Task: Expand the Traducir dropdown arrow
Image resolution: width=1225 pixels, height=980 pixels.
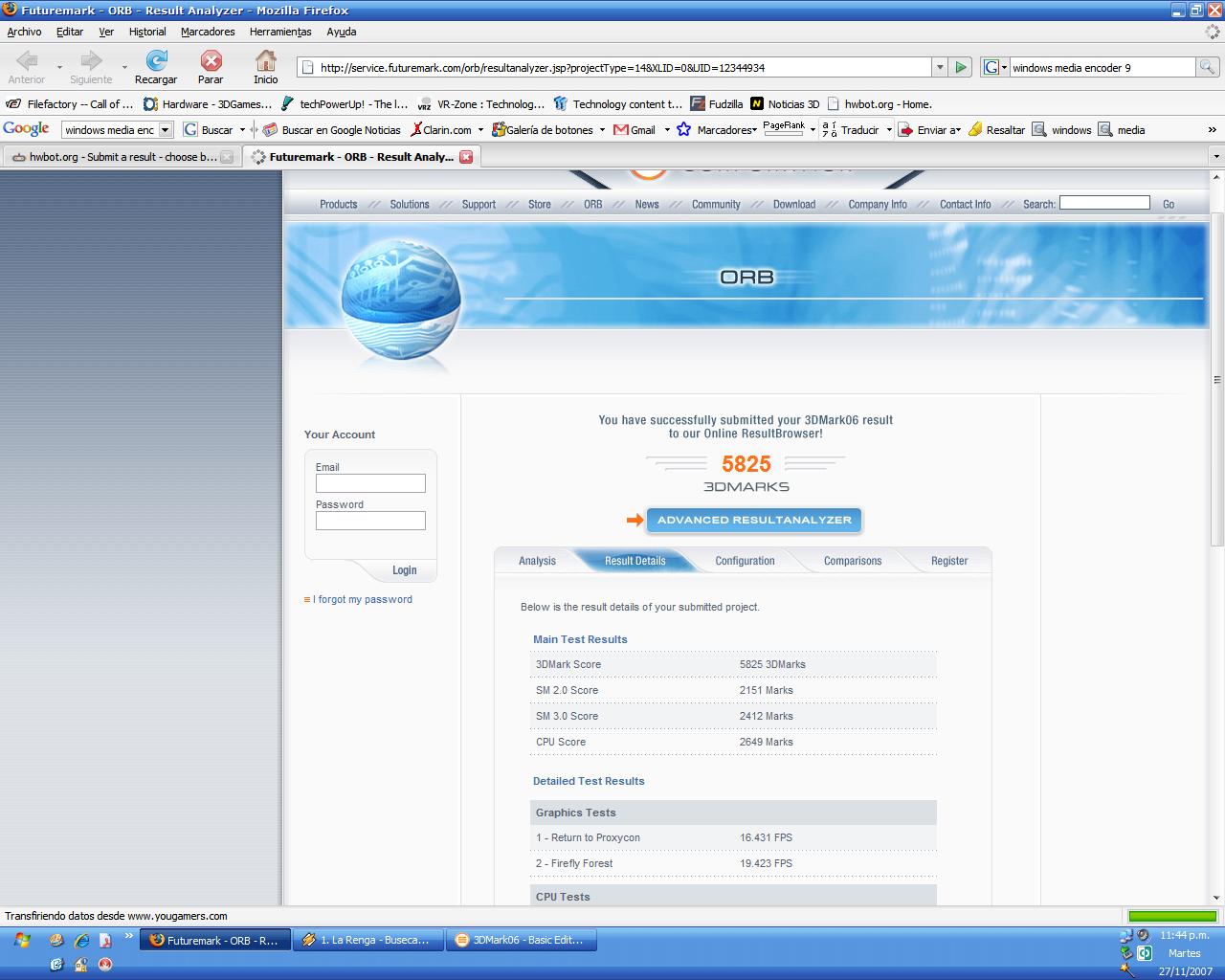Action: pyautogui.click(x=889, y=129)
